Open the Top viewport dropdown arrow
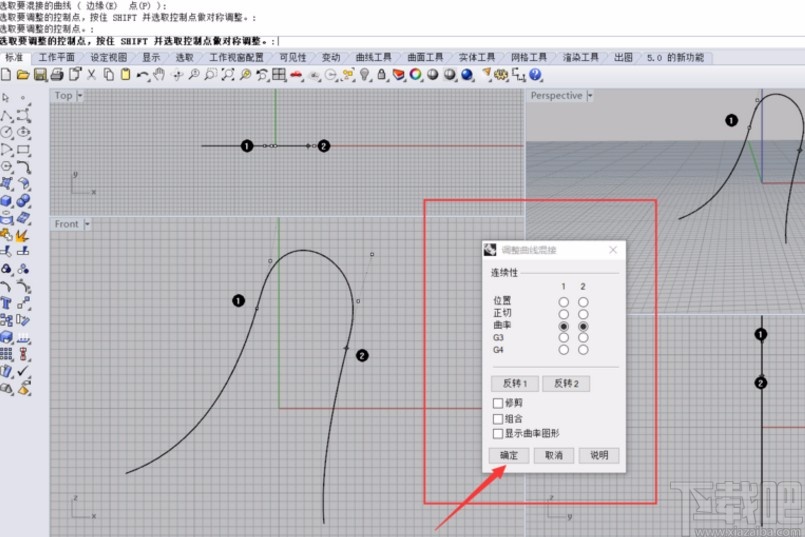 80,95
